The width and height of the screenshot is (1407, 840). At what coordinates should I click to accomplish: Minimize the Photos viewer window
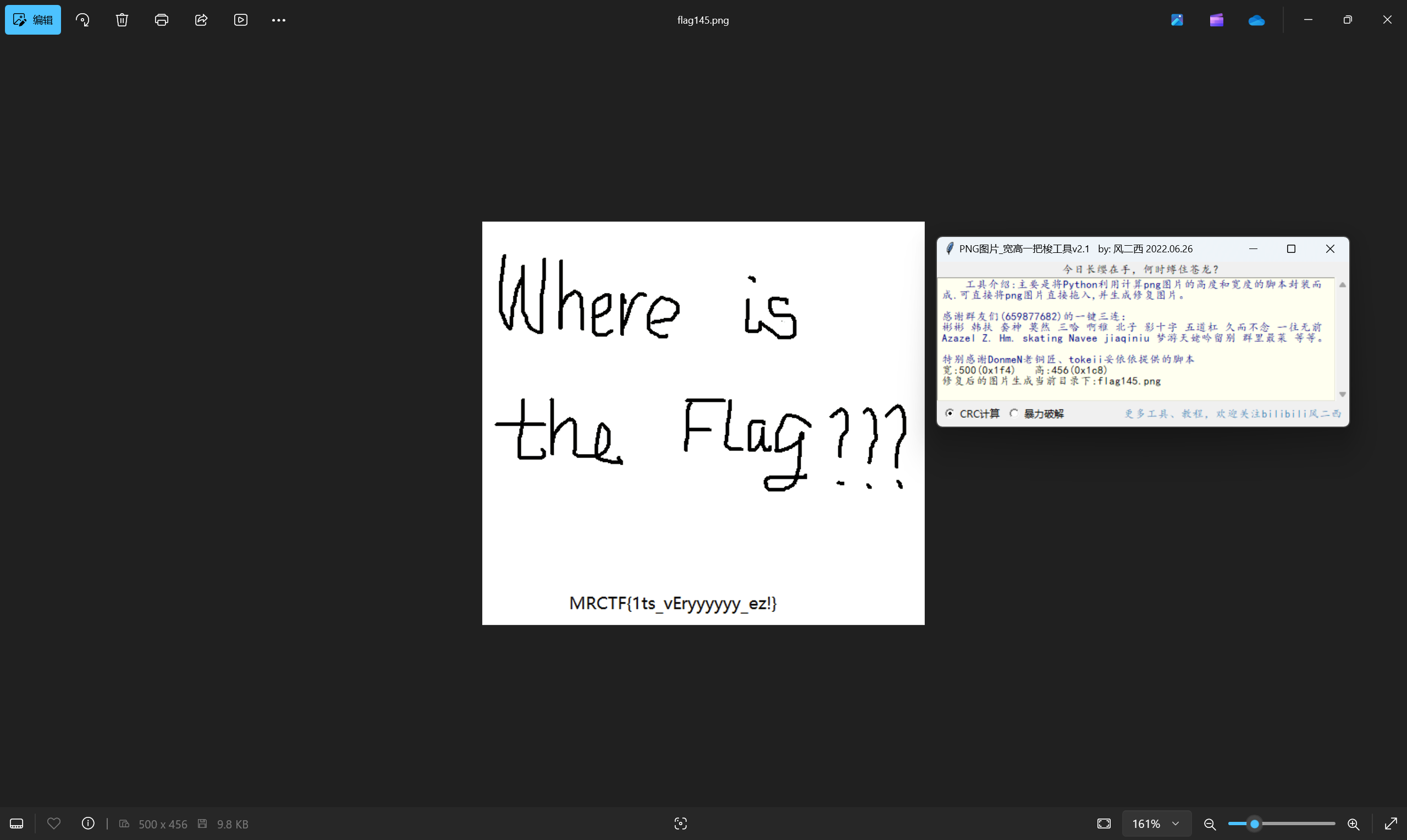(1308, 20)
